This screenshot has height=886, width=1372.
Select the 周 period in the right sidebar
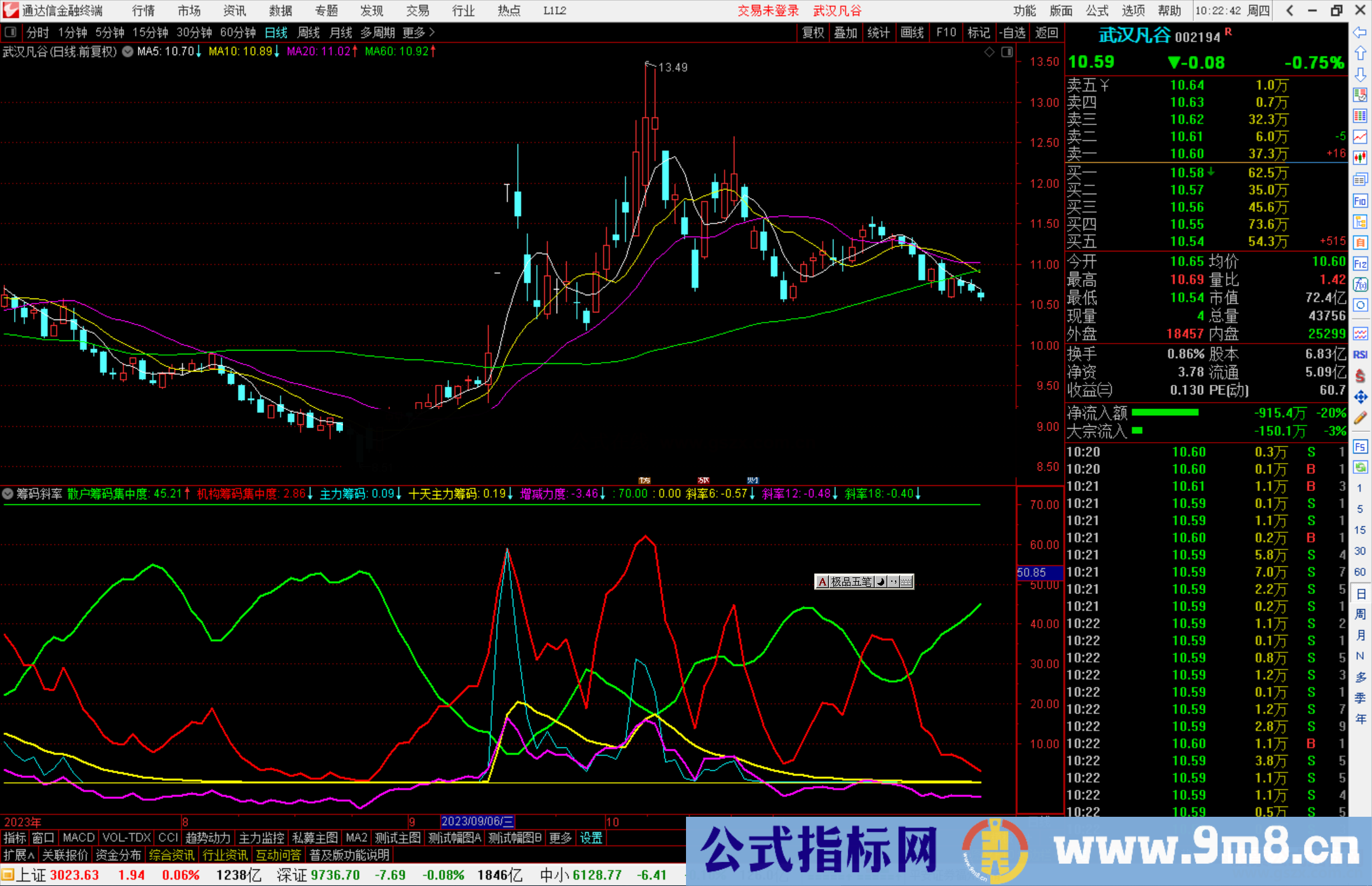[x=1360, y=614]
